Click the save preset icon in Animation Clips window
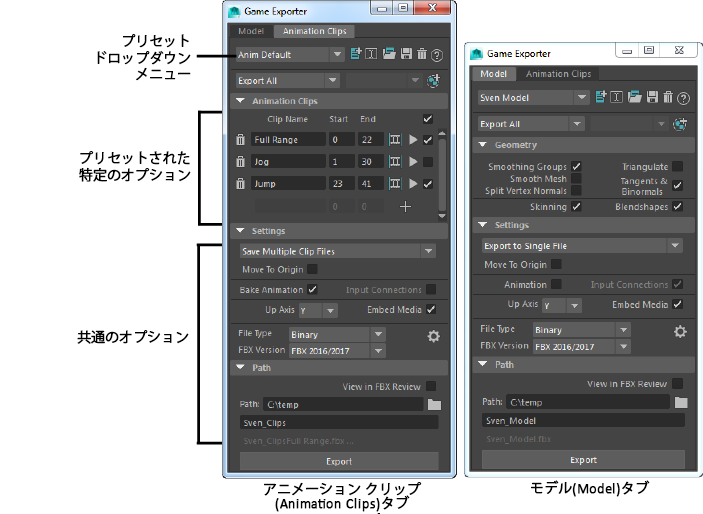Image resolution: width=703 pixels, height=514 pixels. click(406, 54)
